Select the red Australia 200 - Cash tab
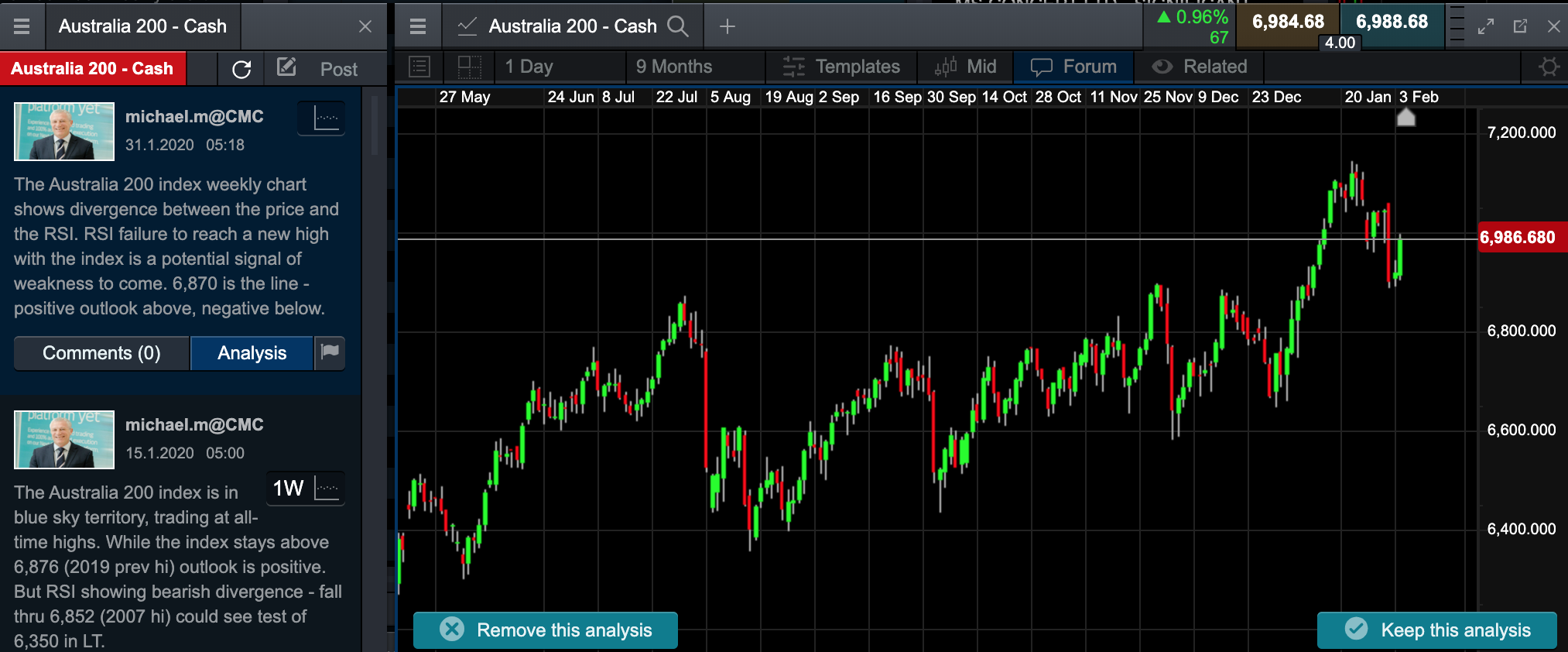The image size is (1568, 652). (x=92, y=69)
